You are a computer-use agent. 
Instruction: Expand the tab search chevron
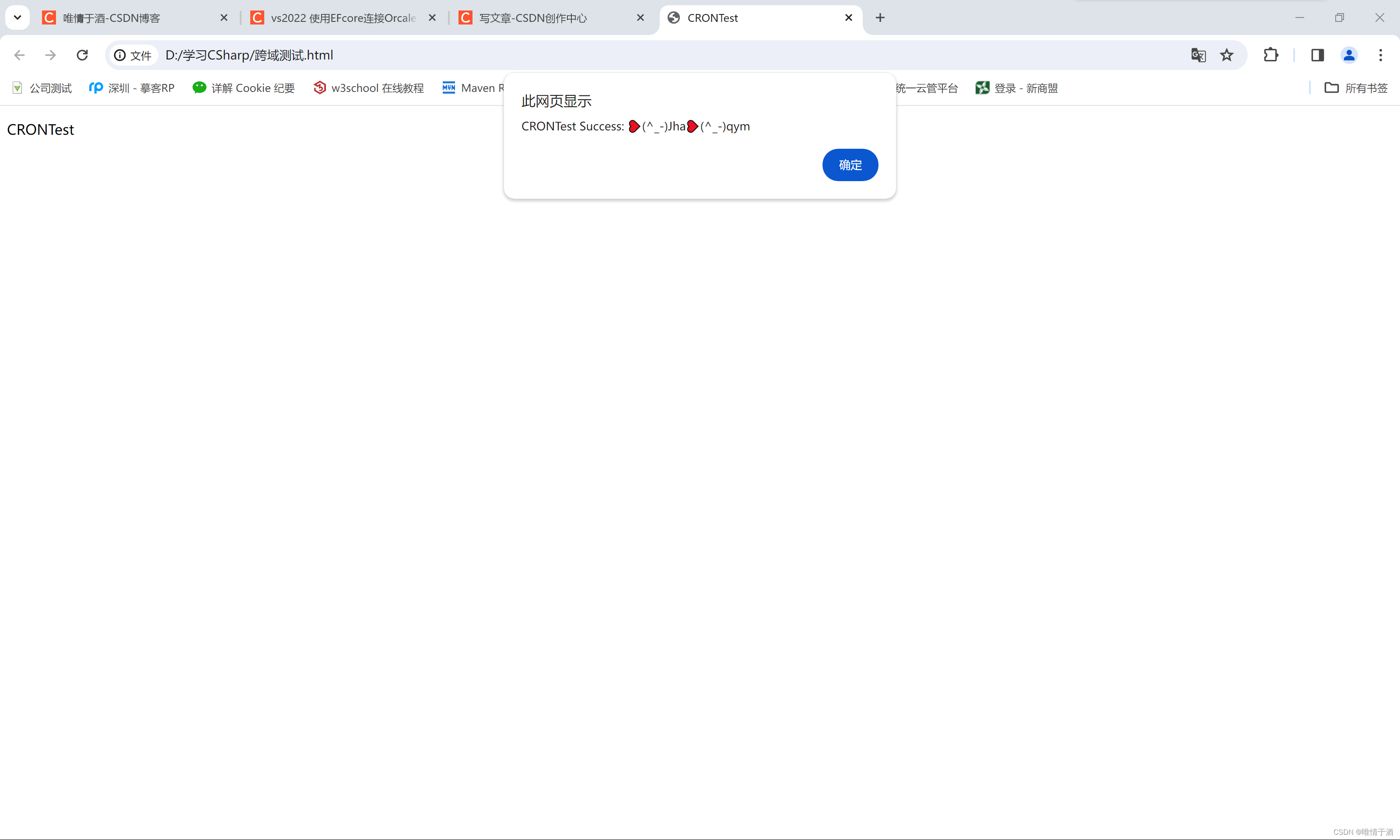(17, 17)
